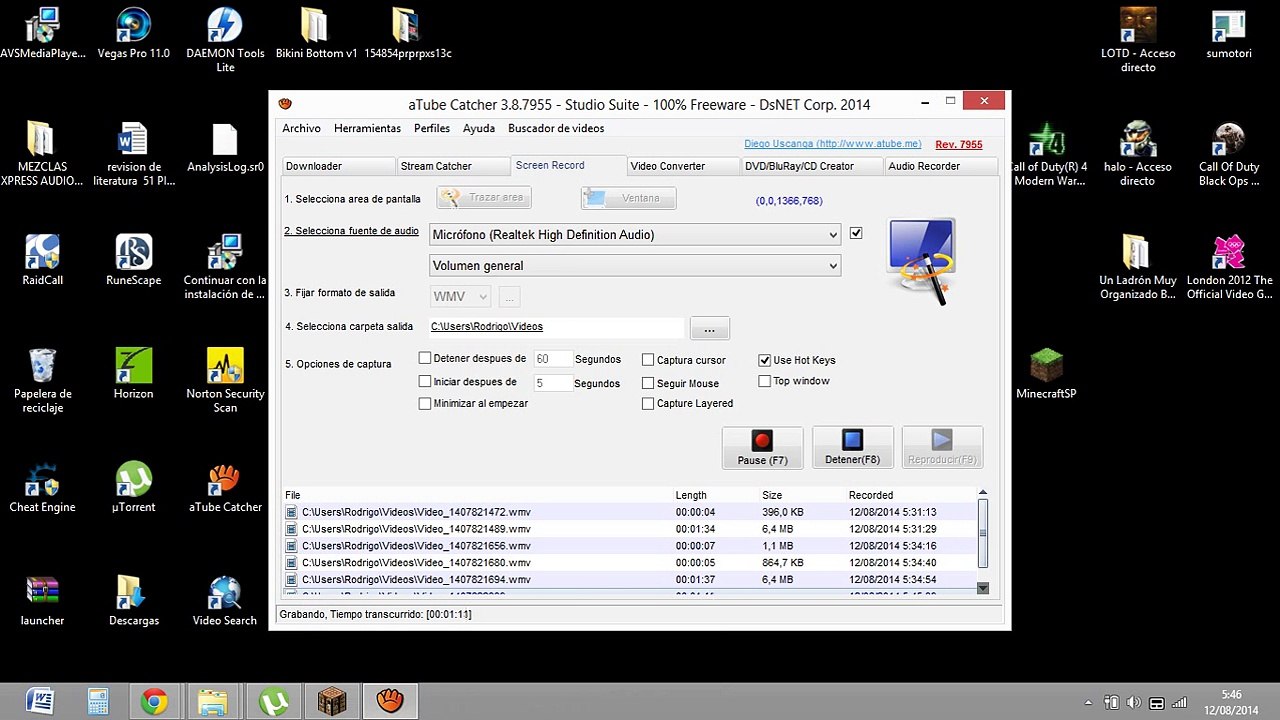The image size is (1280, 720).
Task: Launch the Cheat Engine desktop shortcut
Action: pyautogui.click(x=42, y=488)
